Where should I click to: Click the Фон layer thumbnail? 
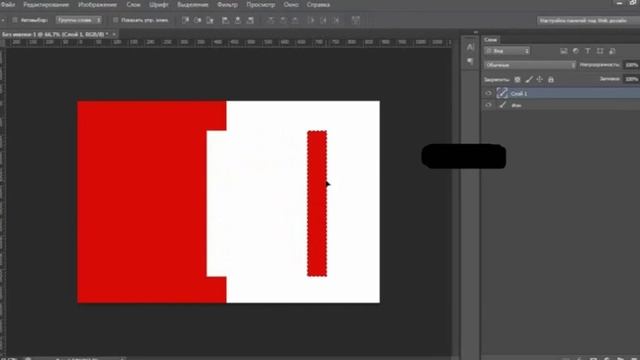(x=502, y=105)
